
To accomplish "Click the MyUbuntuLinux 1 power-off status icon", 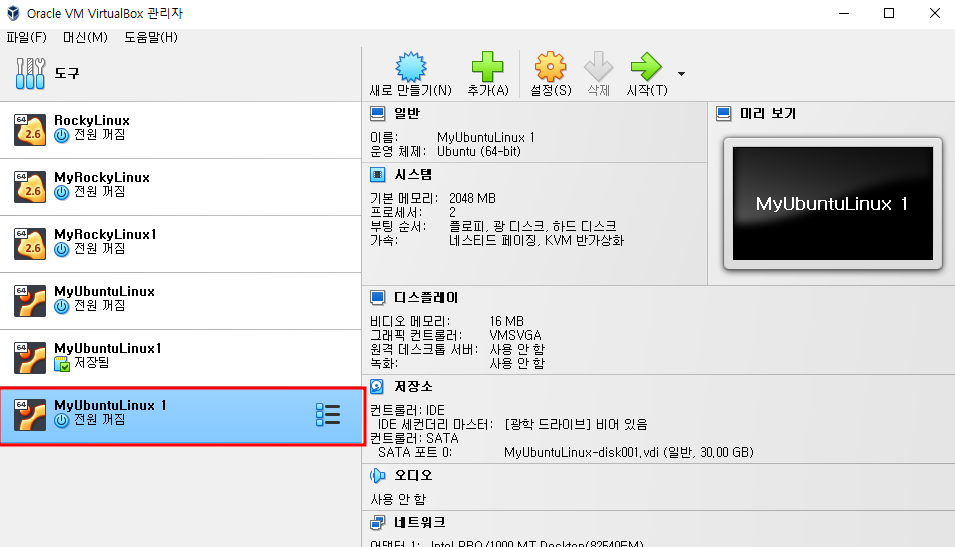I will tap(62, 420).
